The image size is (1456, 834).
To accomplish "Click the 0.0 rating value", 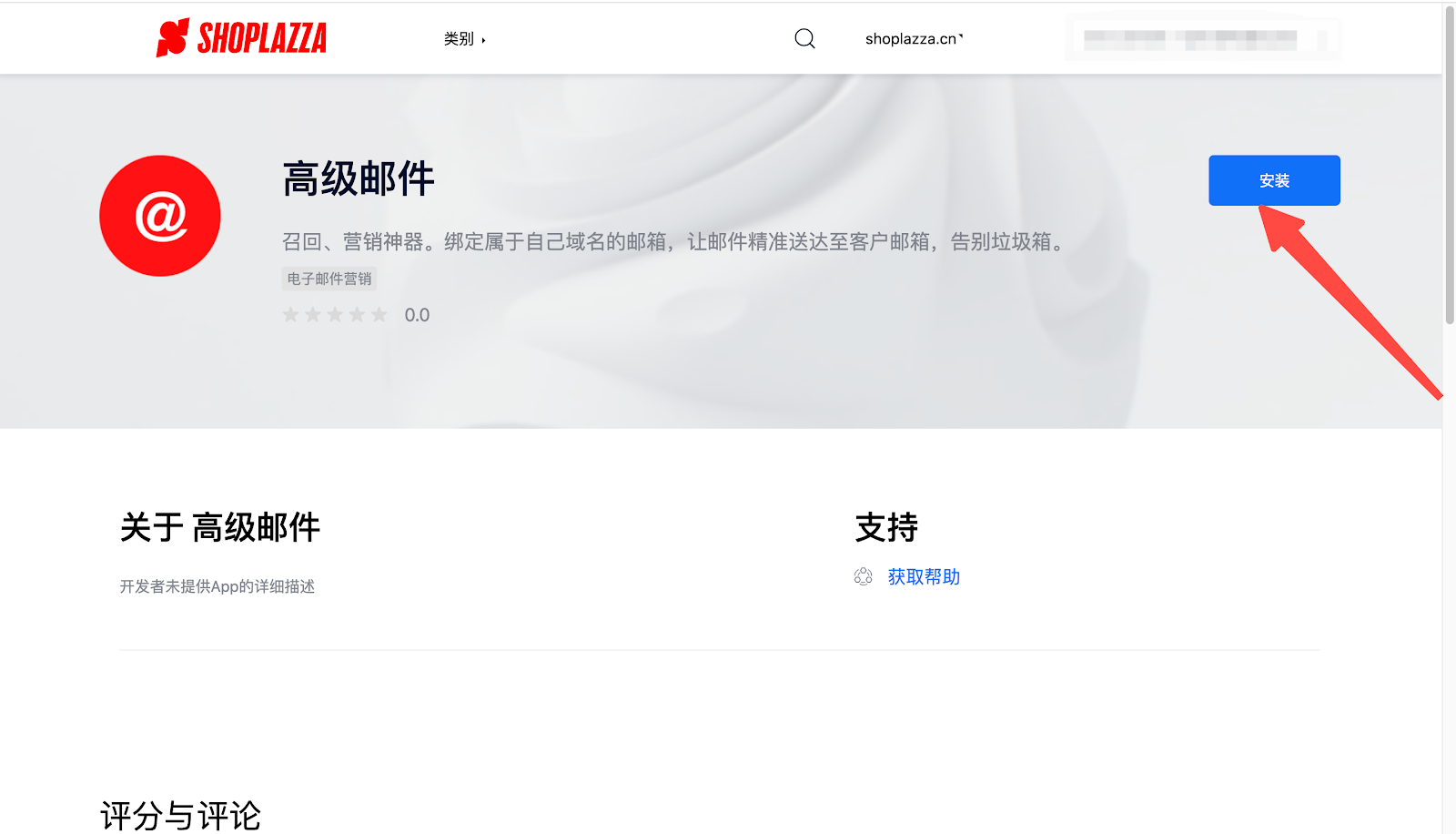I will tap(417, 315).
